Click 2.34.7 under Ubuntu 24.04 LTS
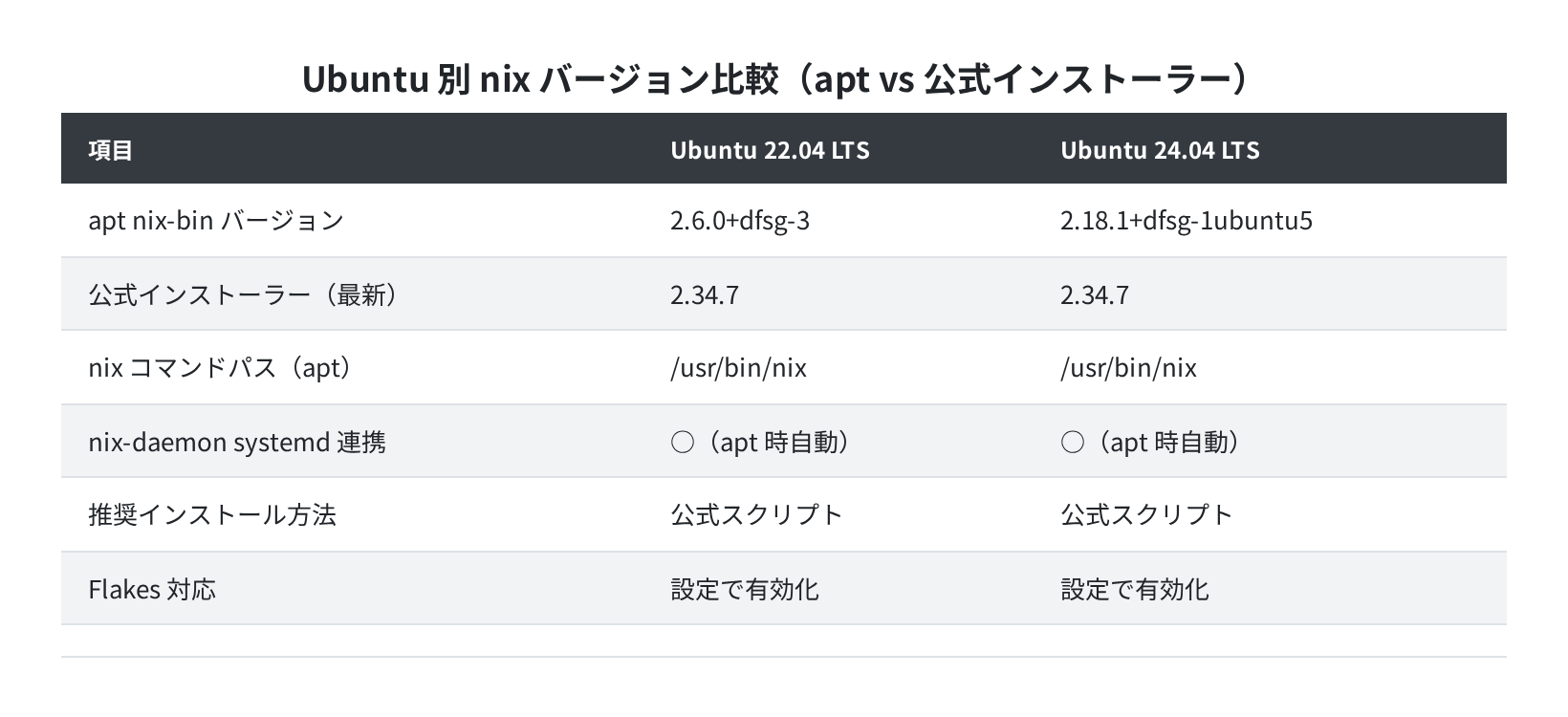This screenshot has height=717, width=1568. tap(1095, 294)
